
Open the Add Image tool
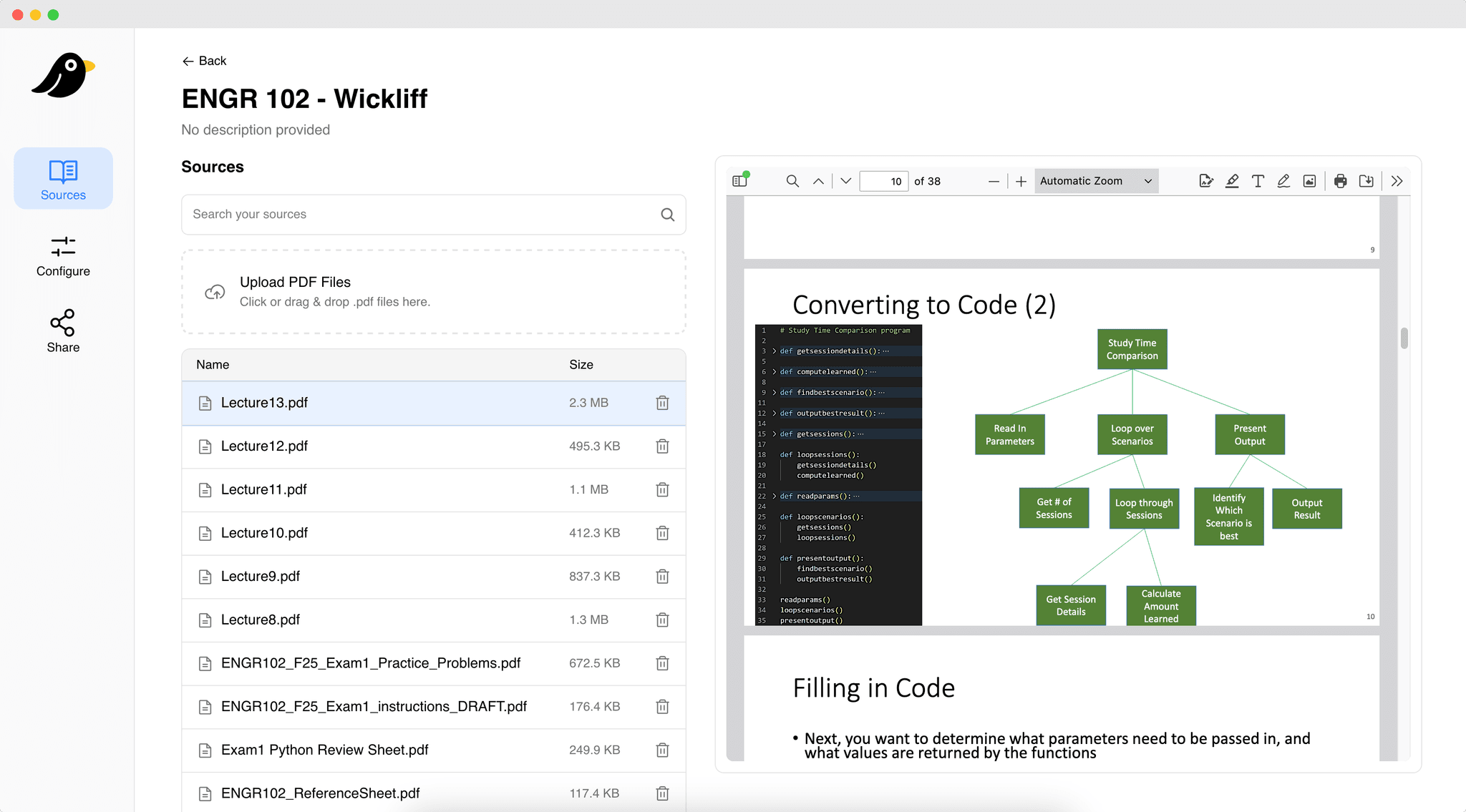coord(1309,181)
